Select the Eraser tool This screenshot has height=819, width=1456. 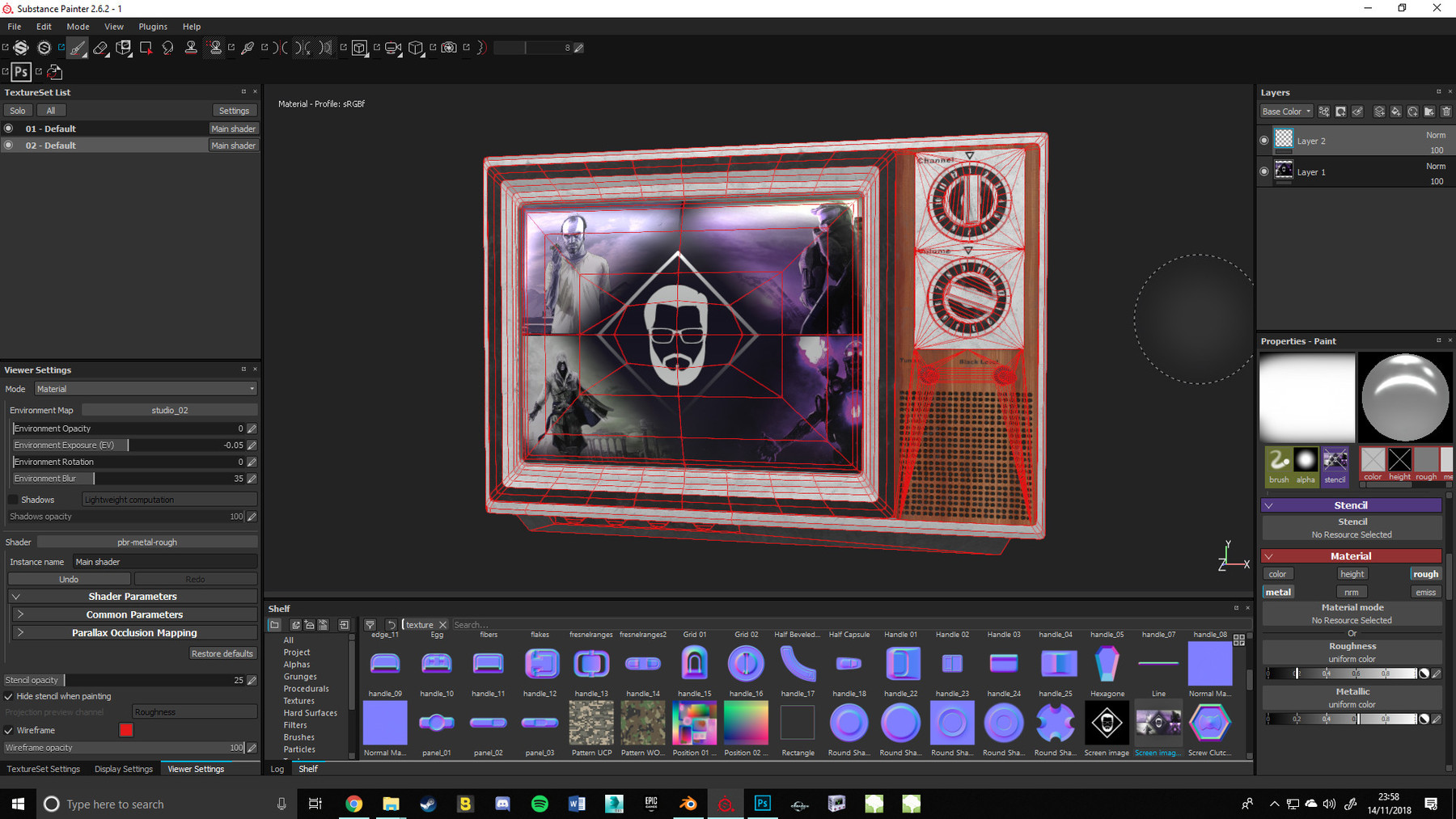click(x=100, y=48)
